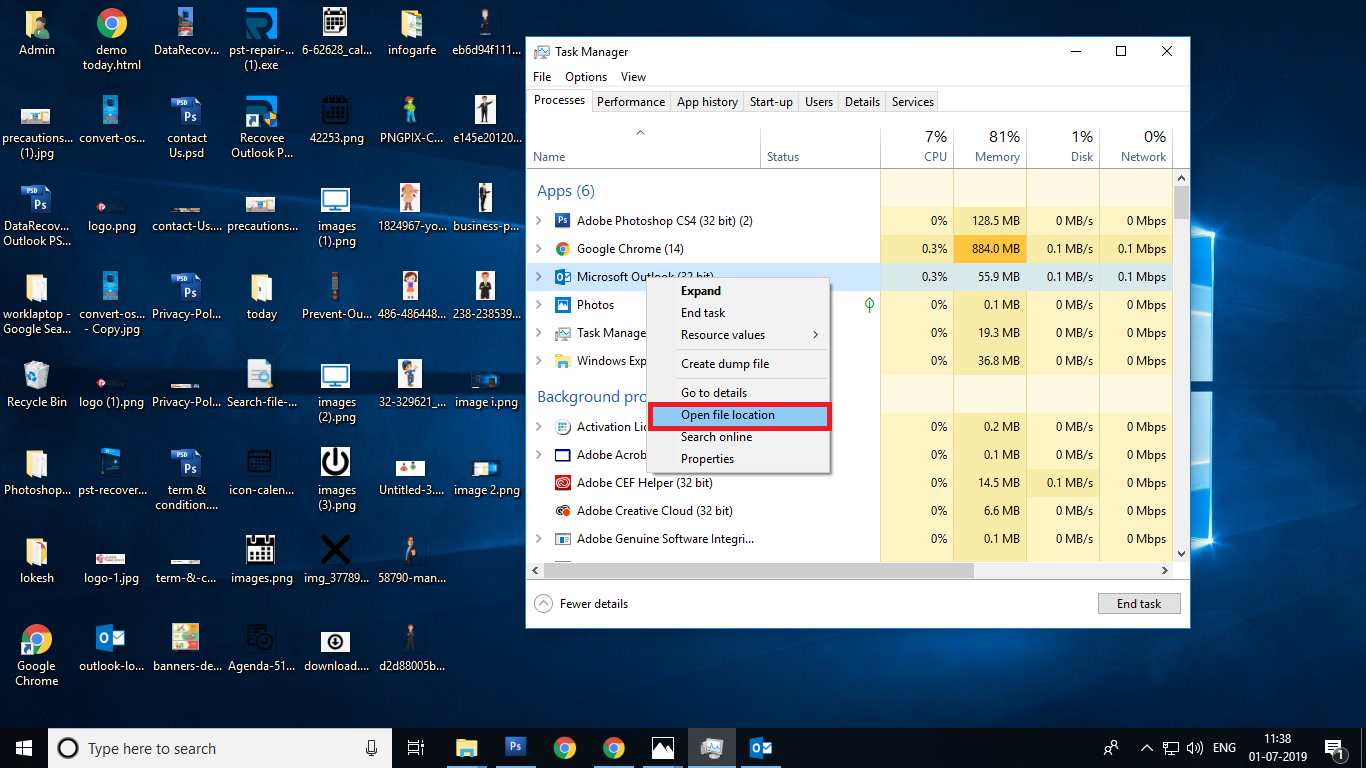Switch to the Services tab
Viewport: 1366px width, 768px height.
pyautogui.click(x=913, y=102)
